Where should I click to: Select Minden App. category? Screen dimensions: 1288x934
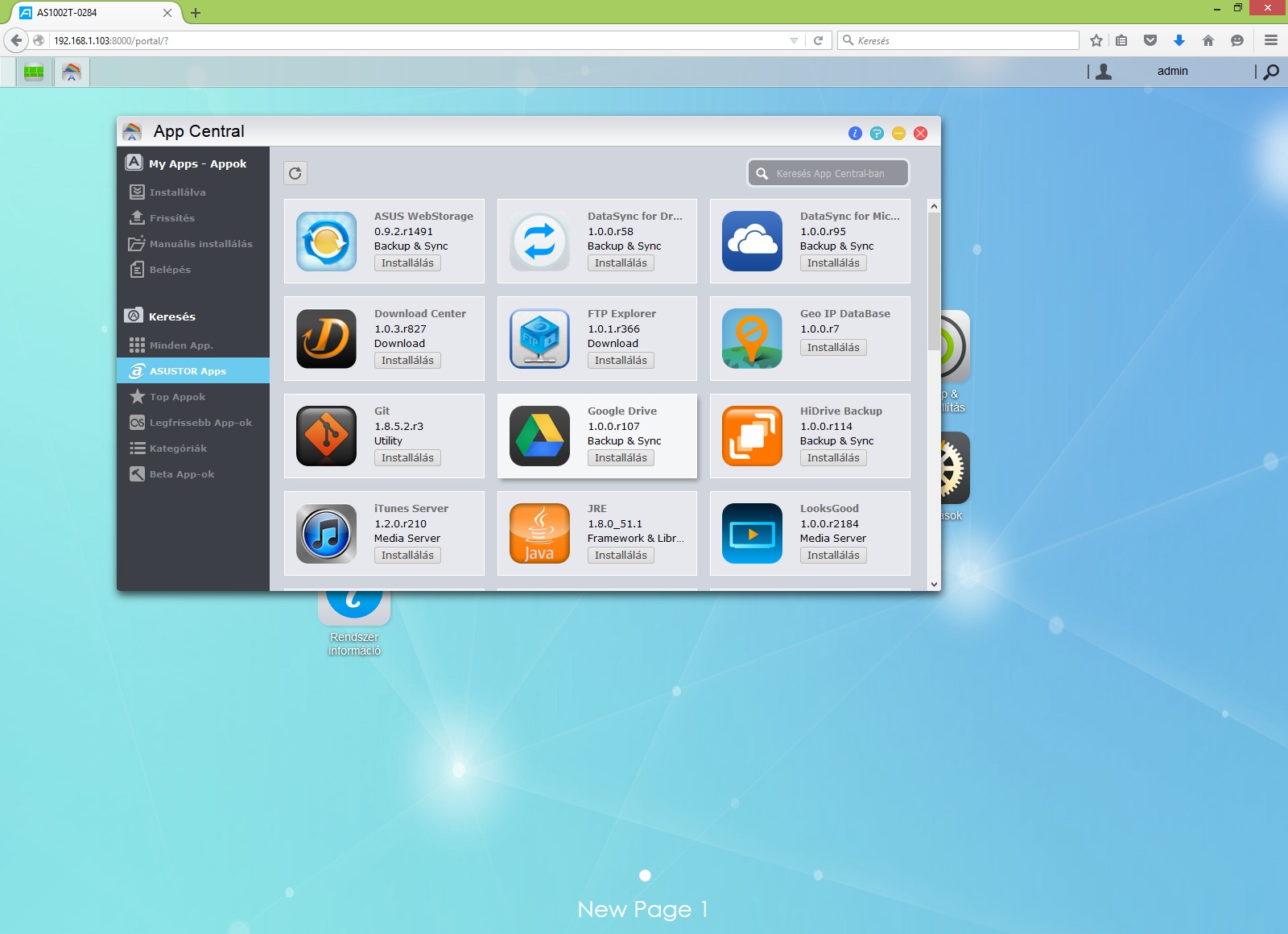(x=193, y=345)
